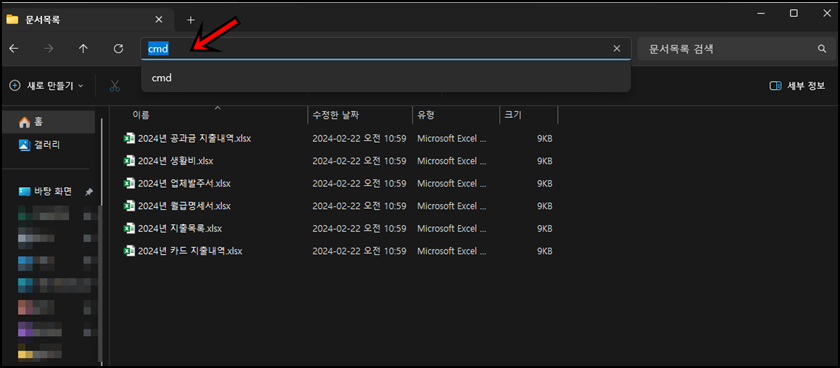Click the address bar containing cmd

tap(386, 49)
